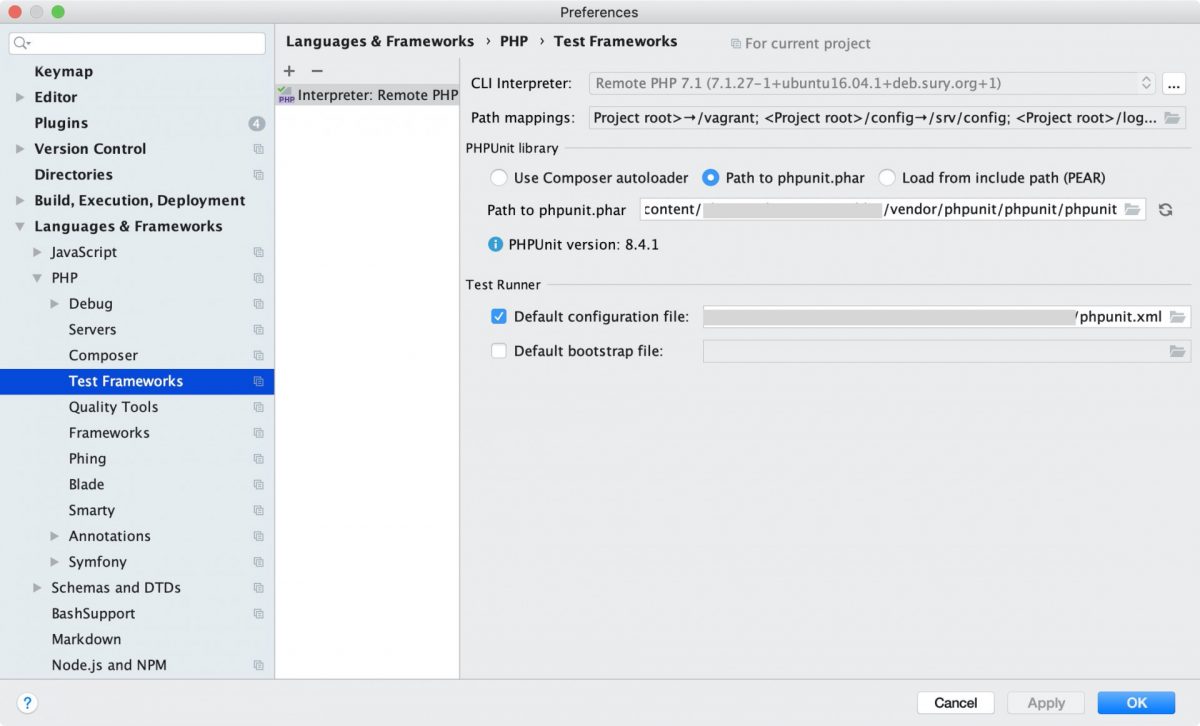Image resolution: width=1200 pixels, height=726 pixels.
Task: Expand the JavaScript tree node
Action: [38, 252]
